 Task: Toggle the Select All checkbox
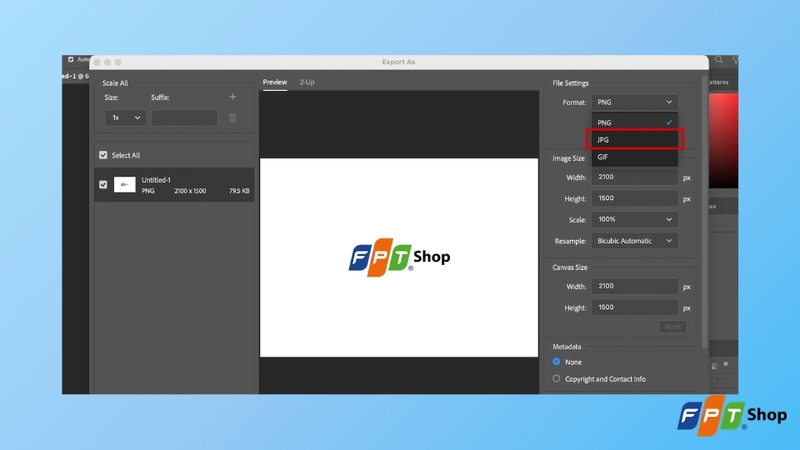(103, 155)
